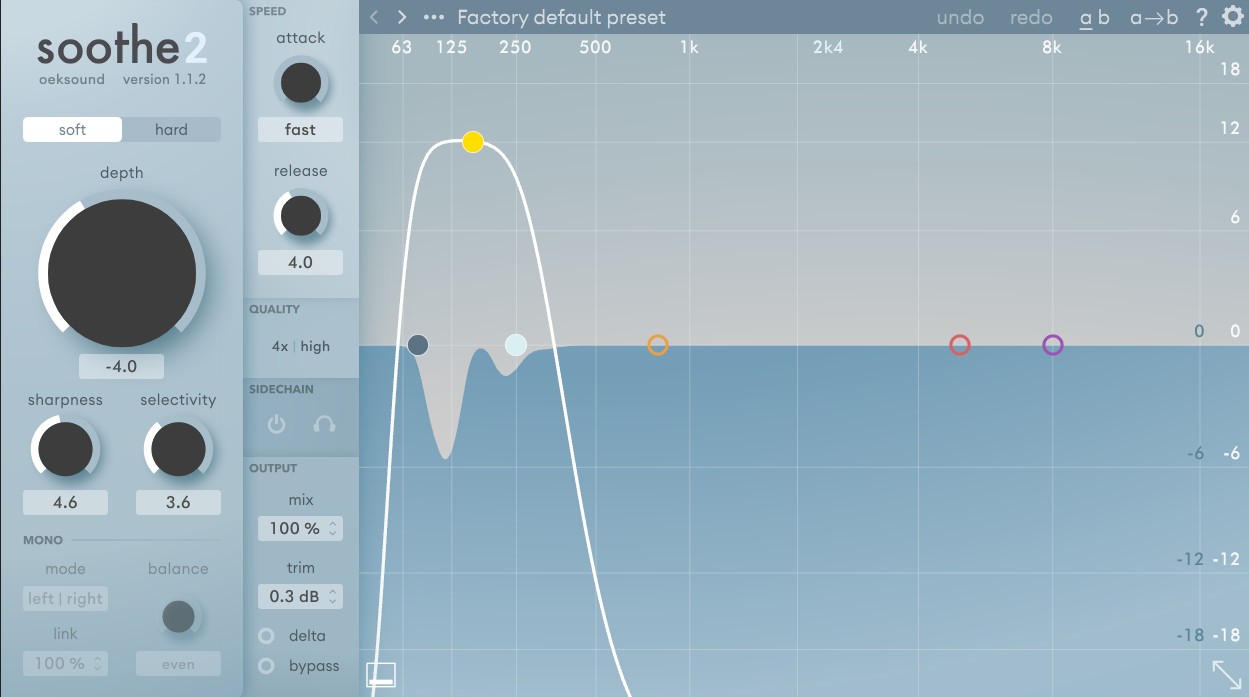Click the help question mark icon
The height and width of the screenshot is (697, 1249).
[x=1202, y=17]
